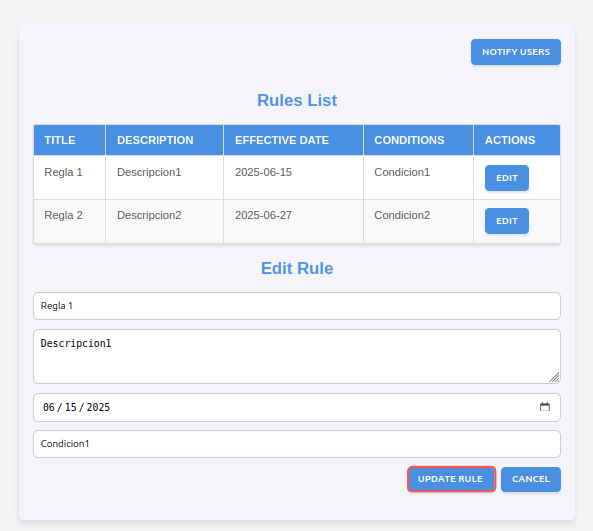Open the calendar picker icon
The height and width of the screenshot is (531, 593).
545,407
